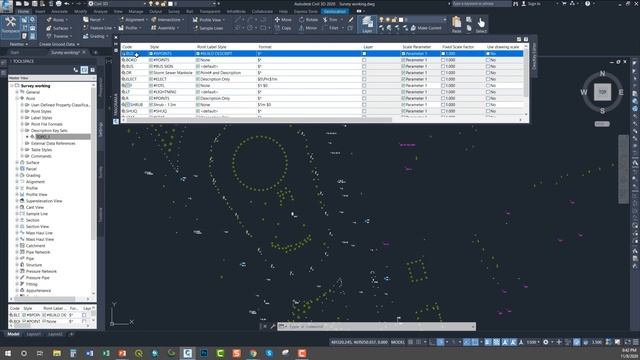The width and height of the screenshot is (640, 360).
Task: Open File Explorer from taskbar
Action: coord(57,353)
